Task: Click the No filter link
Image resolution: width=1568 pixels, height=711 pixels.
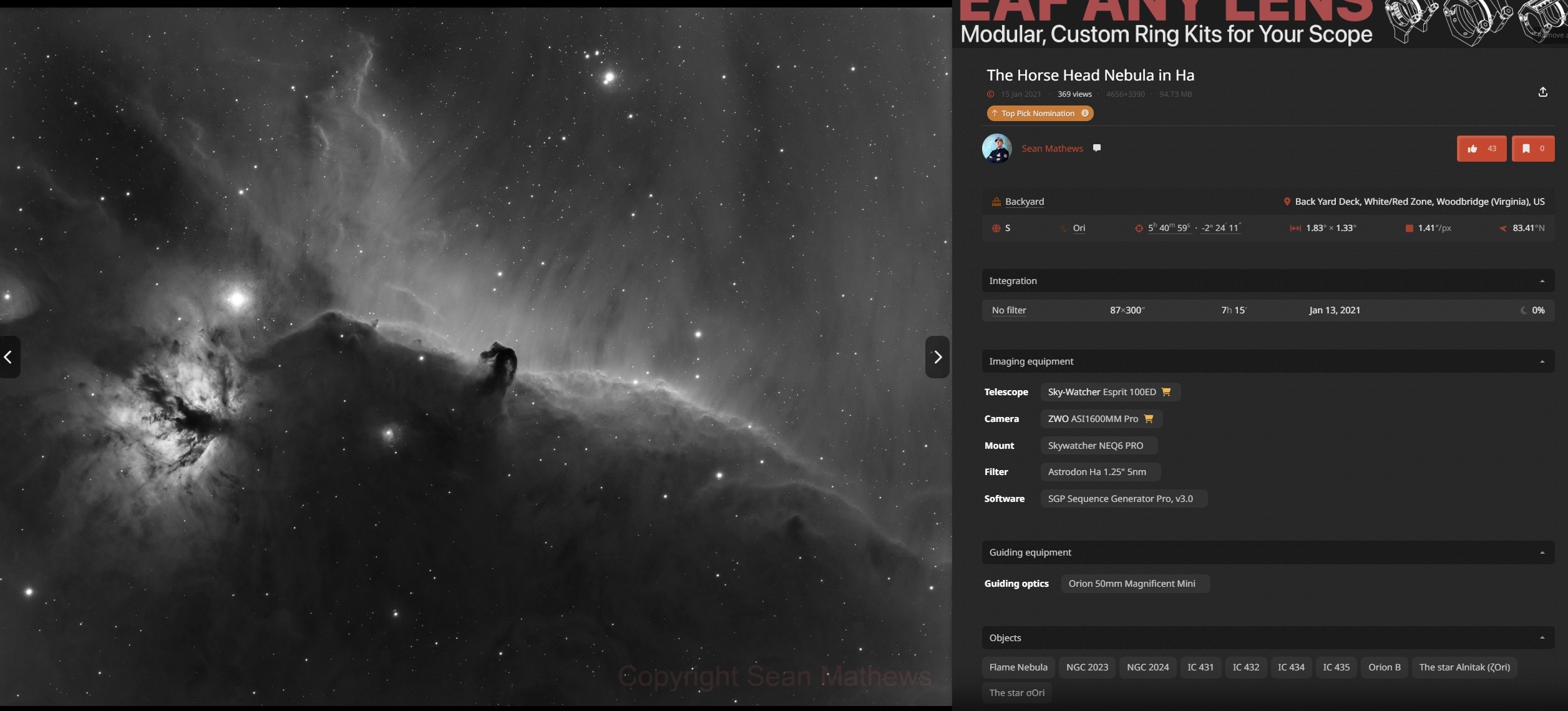Action: (1008, 310)
